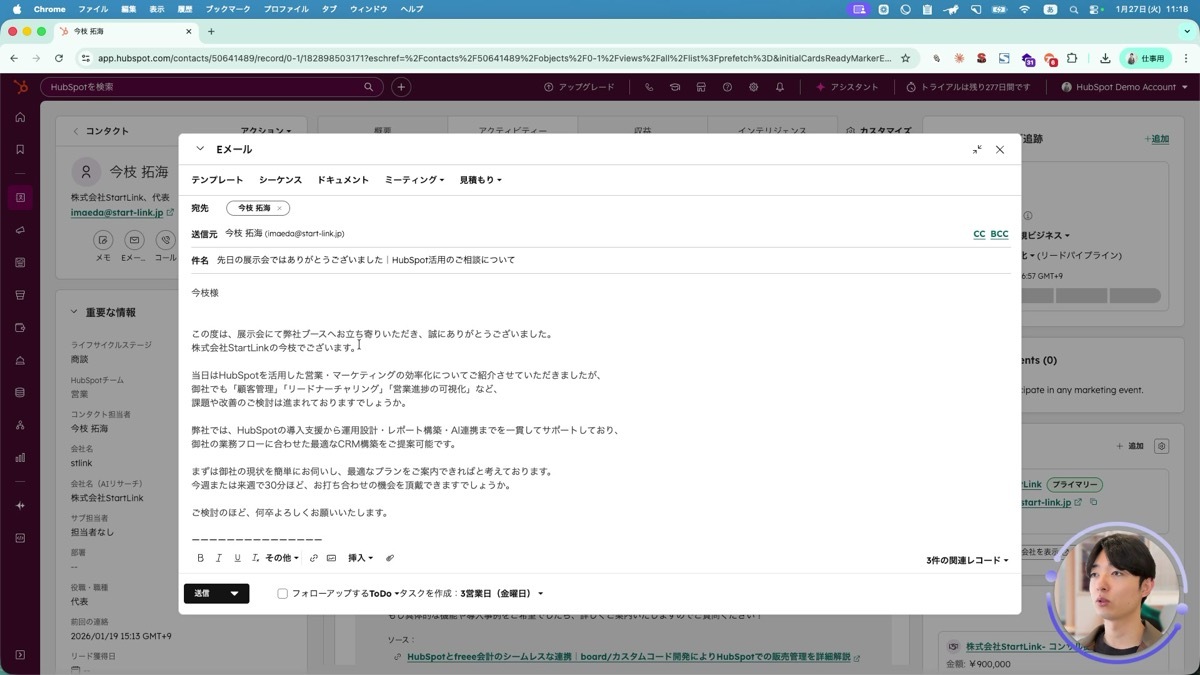Open notifications bell in HubSpot header
The image size is (1200, 675).
coord(780,87)
